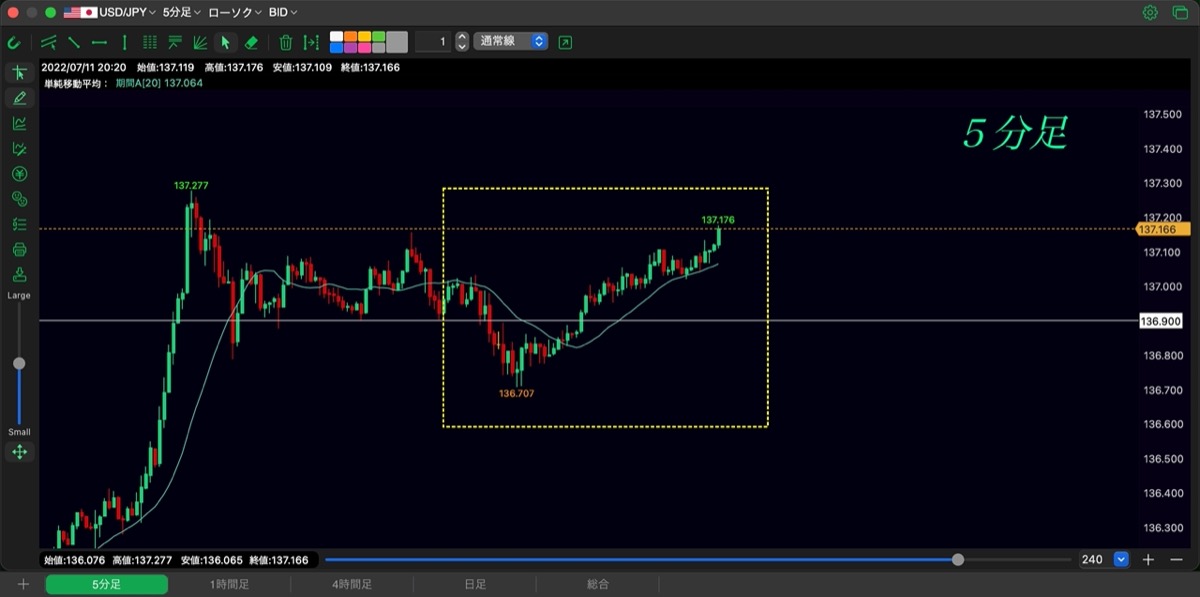Click the trash can delete icon
Viewport: 1200px width, 597px height.
pos(286,42)
